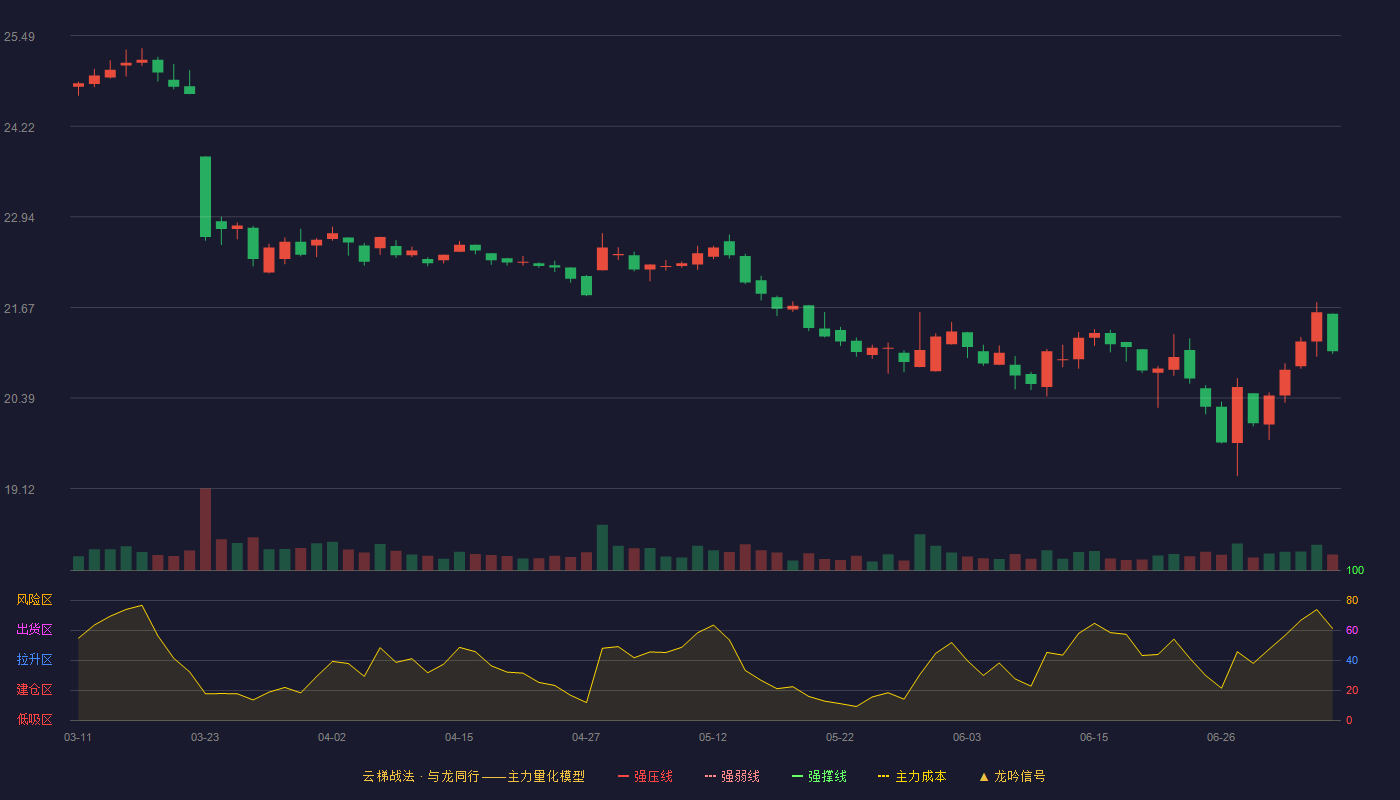Click the green 100 indicator axis value
Image resolution: width=1400 pixels, height=800 pixels.
coord(1355,570)
